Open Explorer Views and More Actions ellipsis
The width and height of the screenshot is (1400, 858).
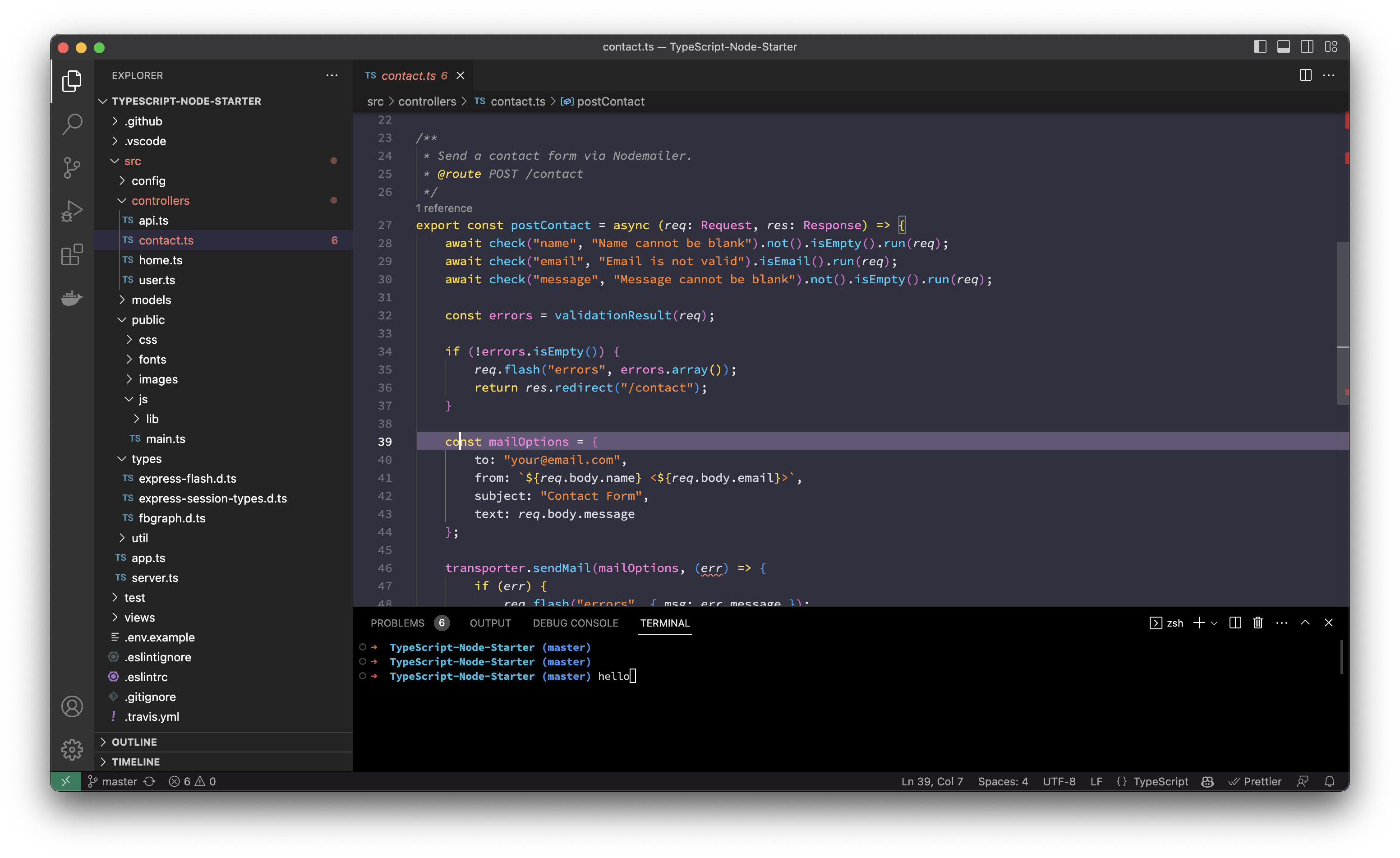[332, 75]
